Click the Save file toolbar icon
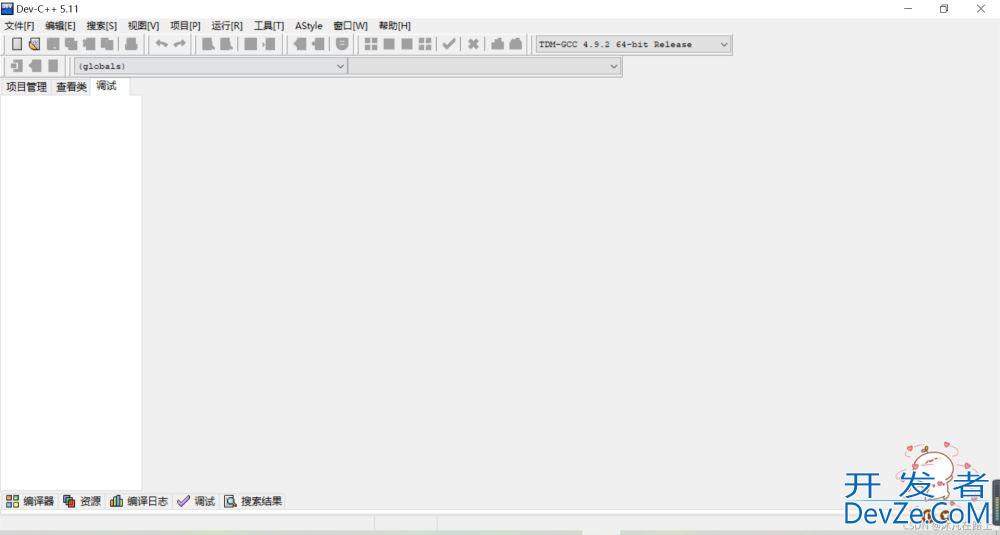The image size is (1000, 535). pyautogui.click(x=54, y=44)
